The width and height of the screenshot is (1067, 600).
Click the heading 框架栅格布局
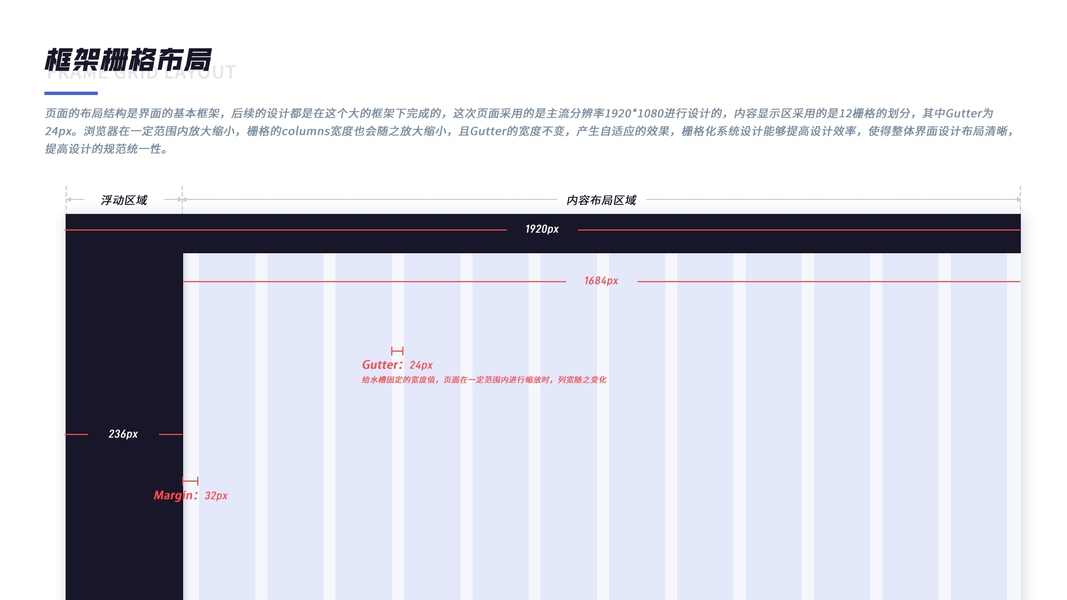tap(128, 60)
